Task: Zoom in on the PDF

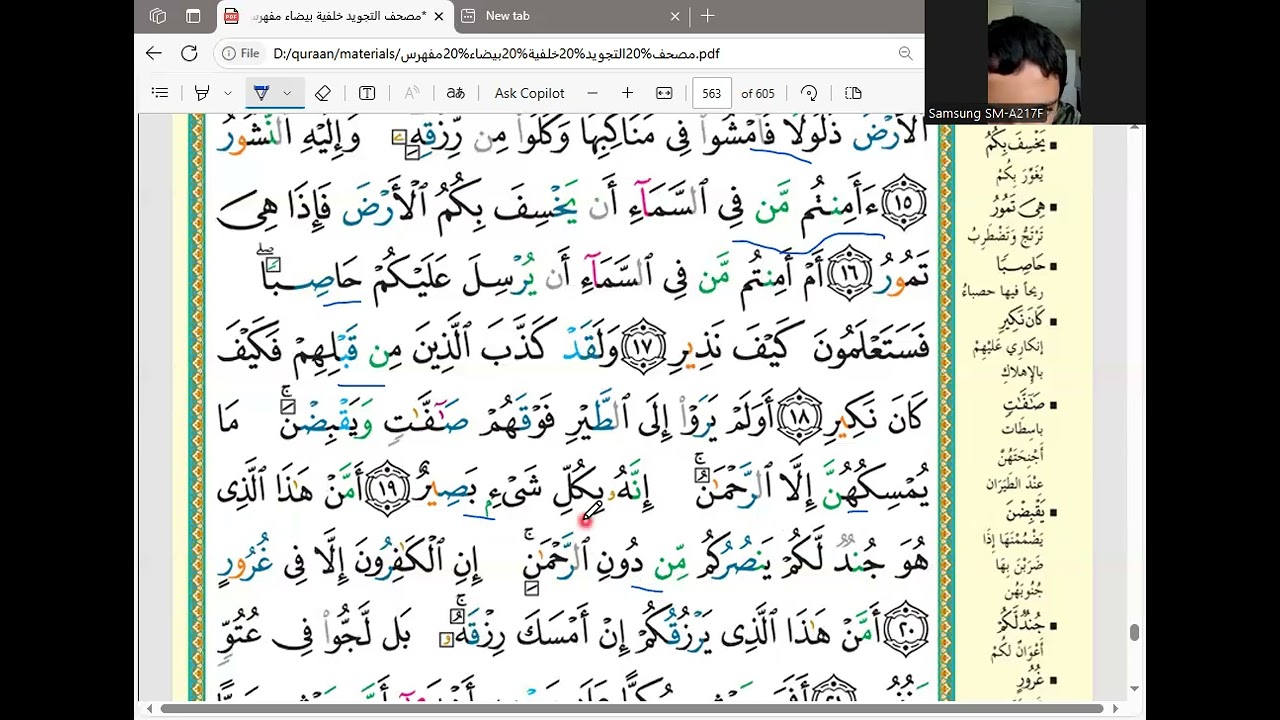Action: (x=627, y=93)
